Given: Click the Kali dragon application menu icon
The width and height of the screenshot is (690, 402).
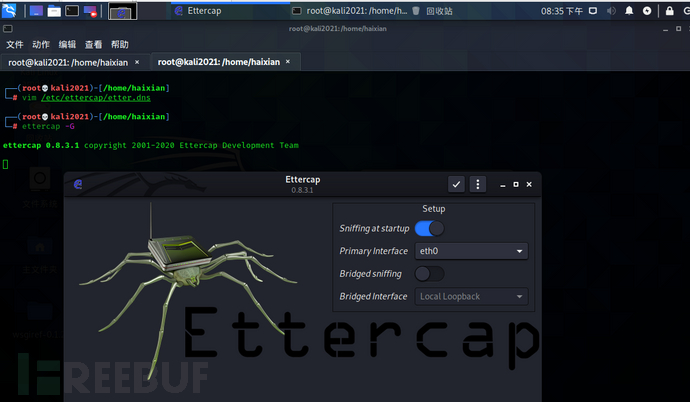Looking at the screenshot, I should click(x=9, y=11).
